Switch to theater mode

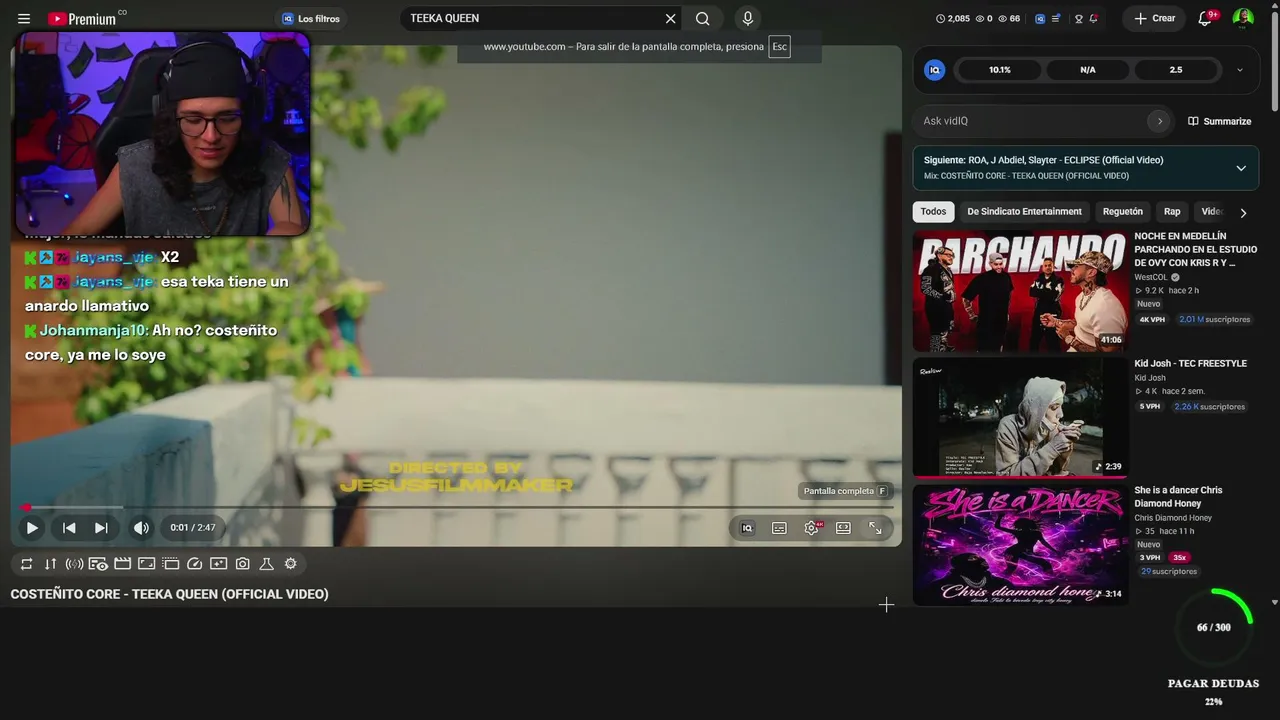click(x=843, y=528)
